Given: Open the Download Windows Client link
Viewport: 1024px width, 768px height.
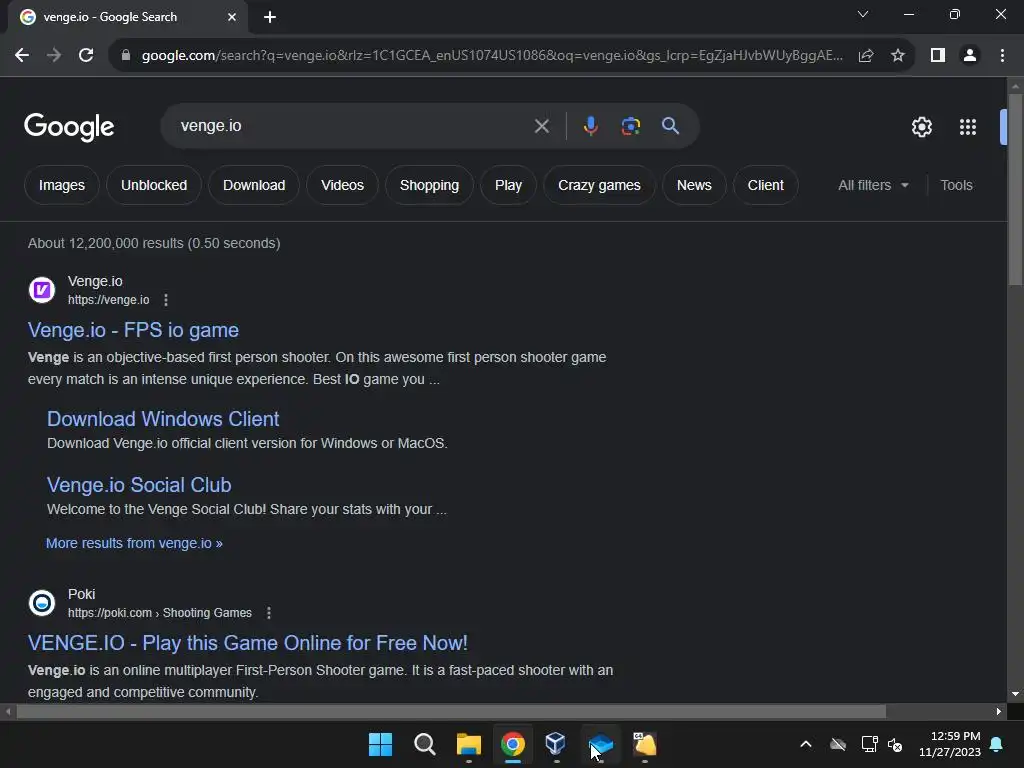Looking at the screenshot, I should 163,419.
